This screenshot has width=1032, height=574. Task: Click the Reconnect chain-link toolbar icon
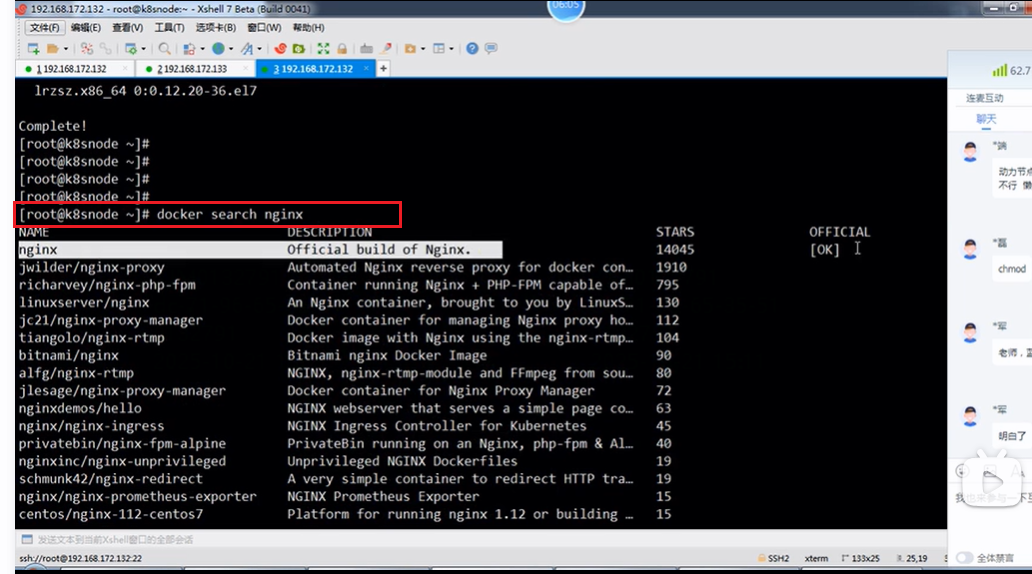click(105, 49)
